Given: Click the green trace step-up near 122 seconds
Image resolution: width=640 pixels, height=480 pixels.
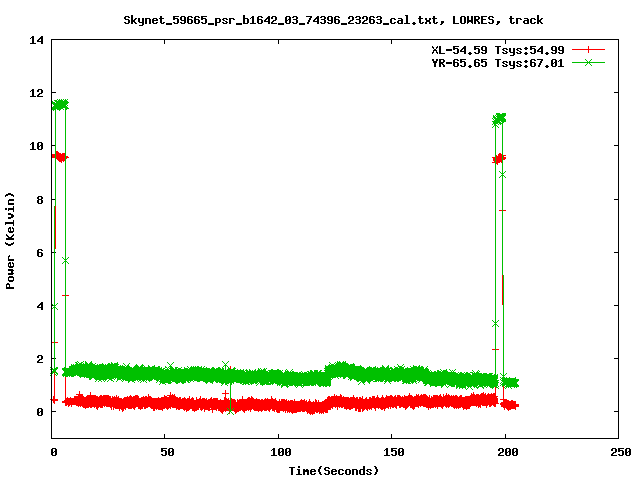Looking at the screenshot, I should coord(329,374).
